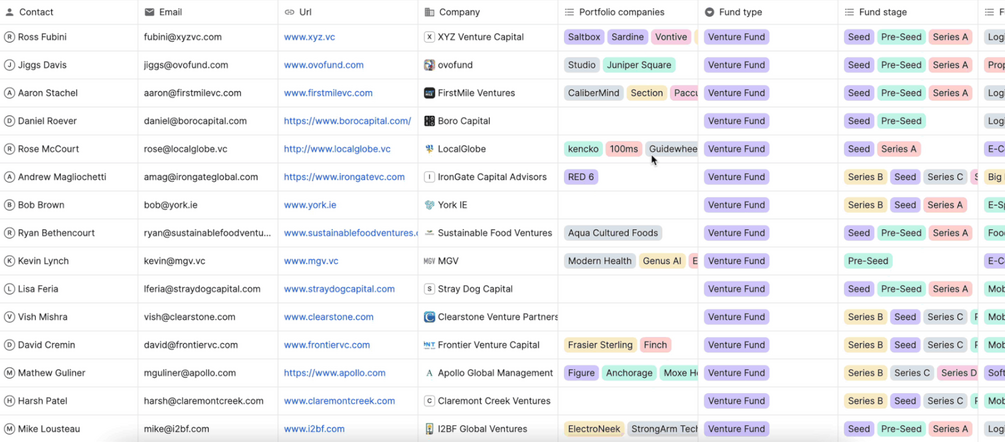The width and height of the screenshot is (1005, 442).
Task: Open the www.straydogcapital.com link
Action: [339, 289]
